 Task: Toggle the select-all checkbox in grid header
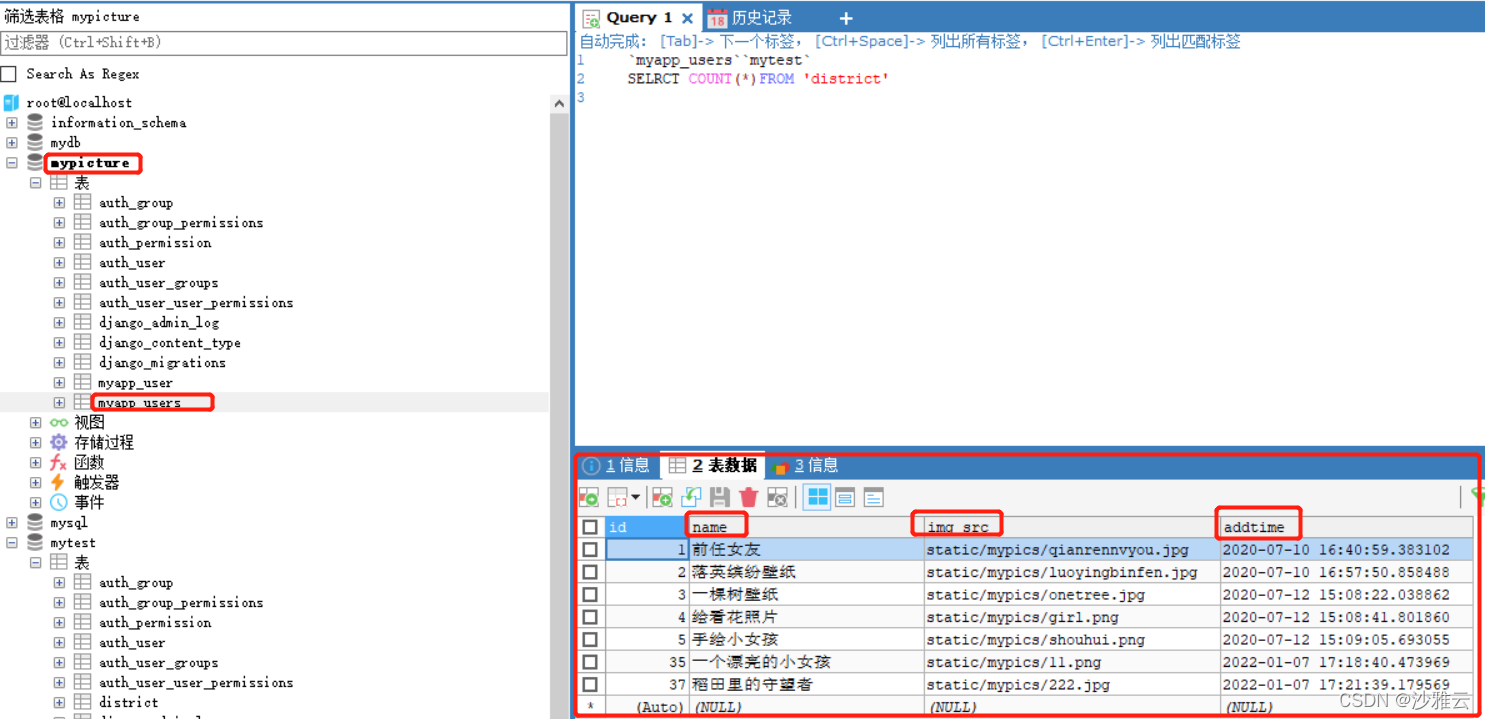pos(590,527)
